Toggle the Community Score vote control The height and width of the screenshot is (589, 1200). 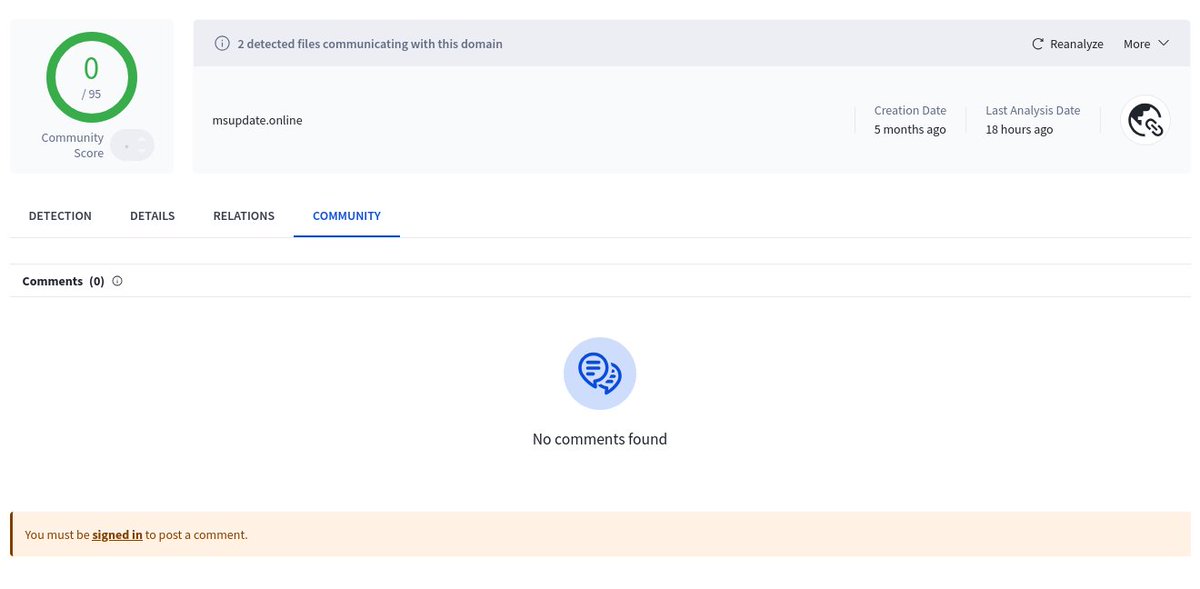point(132,146)
